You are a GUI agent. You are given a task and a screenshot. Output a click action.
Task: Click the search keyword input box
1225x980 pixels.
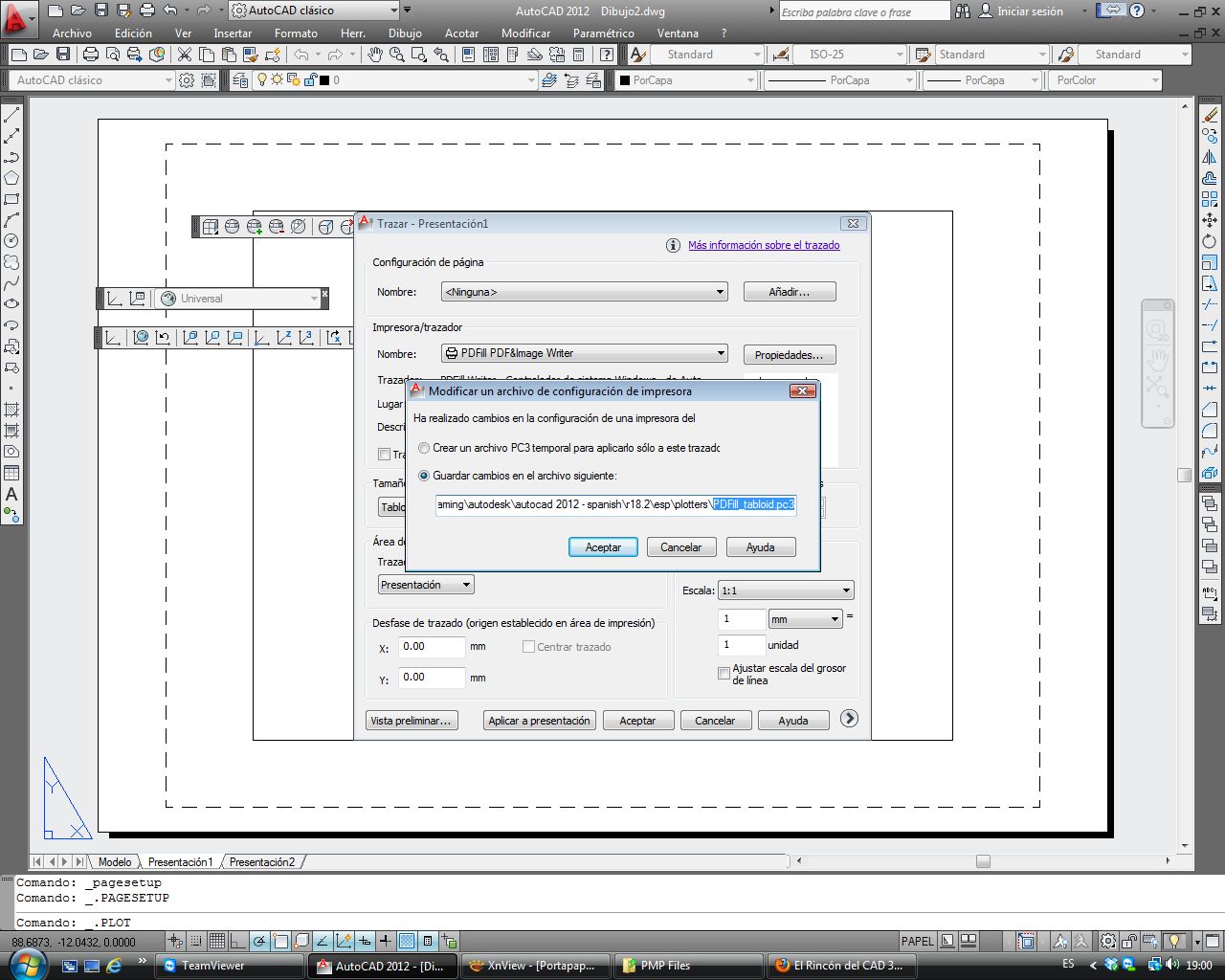coord(864,11)
